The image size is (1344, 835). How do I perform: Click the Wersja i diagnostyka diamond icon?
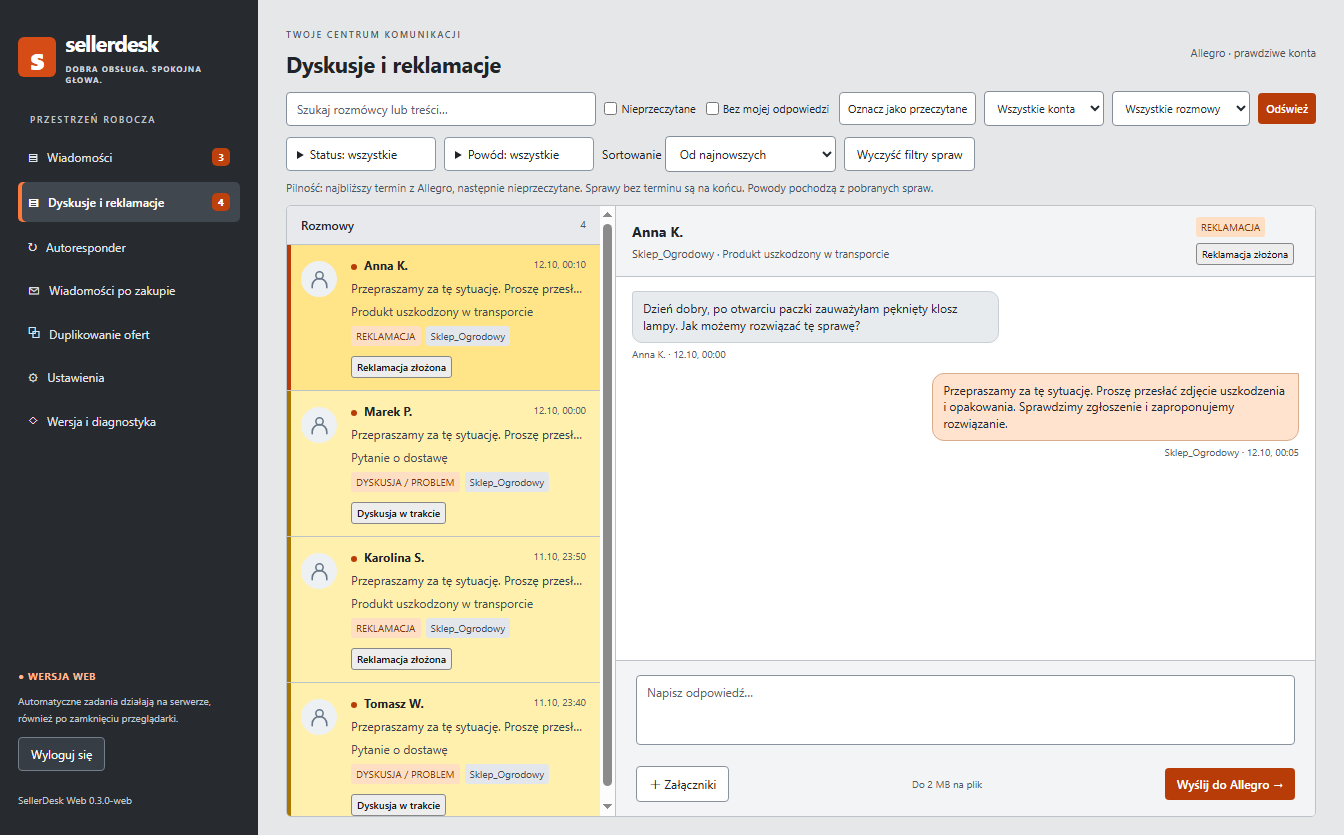(x=33, y=422)
